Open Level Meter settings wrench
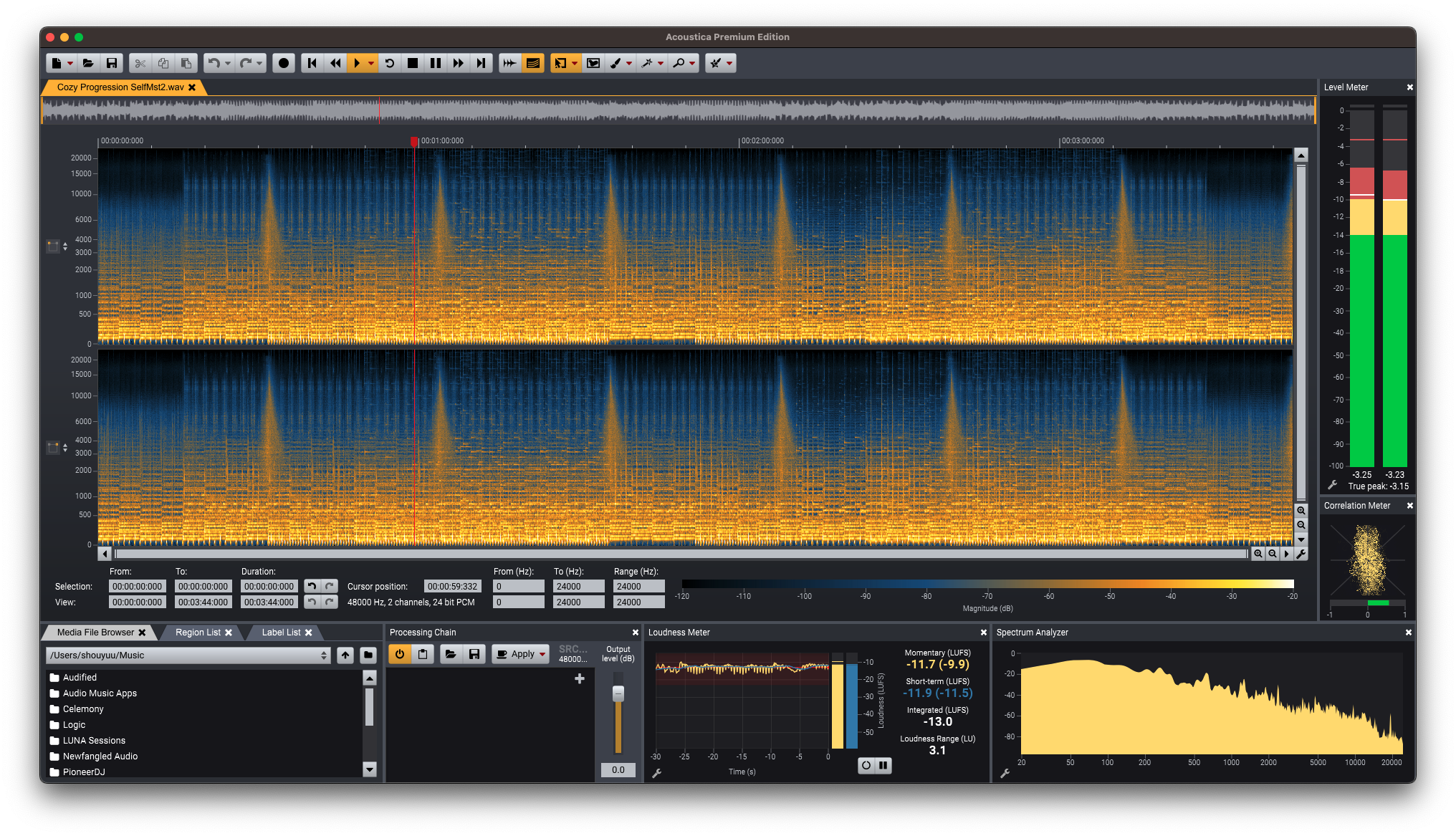Viewport: 1456px width, 836px height. [x=1332, y=485]
